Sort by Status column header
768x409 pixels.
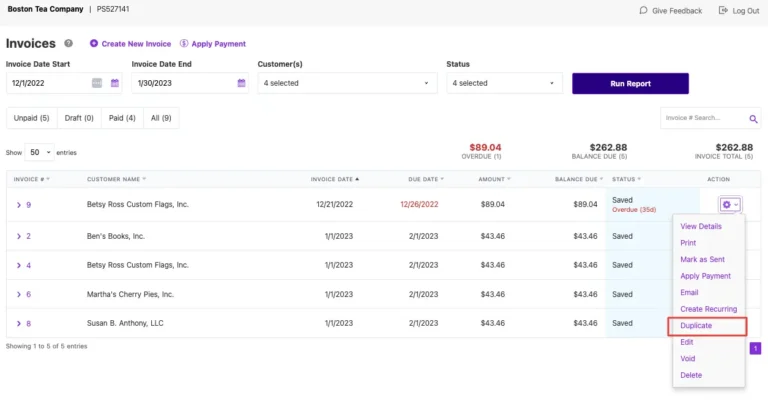tap(626, 179)
